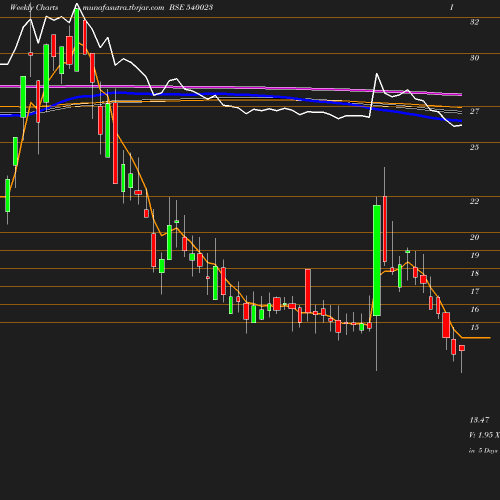Screen dimensions: 500x500
Task: Click the last price value 13.47
Action: click(x=479, y=420)
